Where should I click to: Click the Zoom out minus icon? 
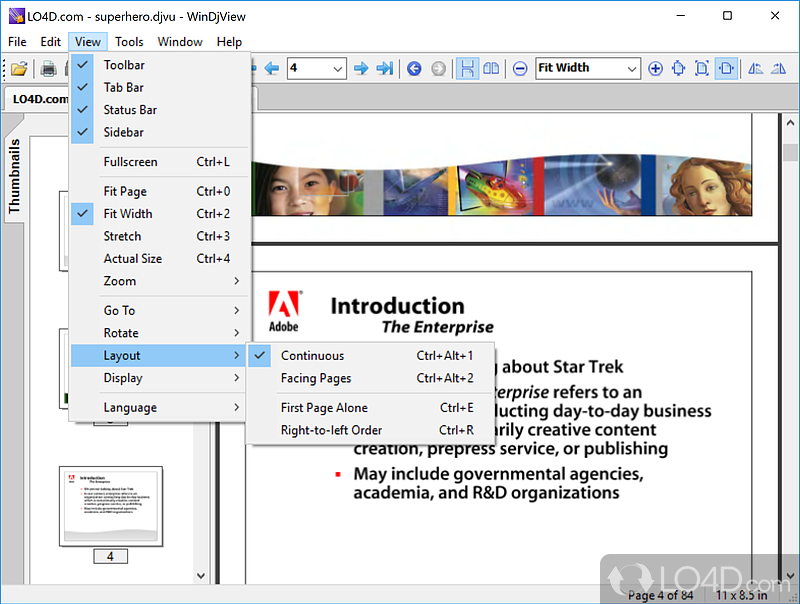(520, 68)
